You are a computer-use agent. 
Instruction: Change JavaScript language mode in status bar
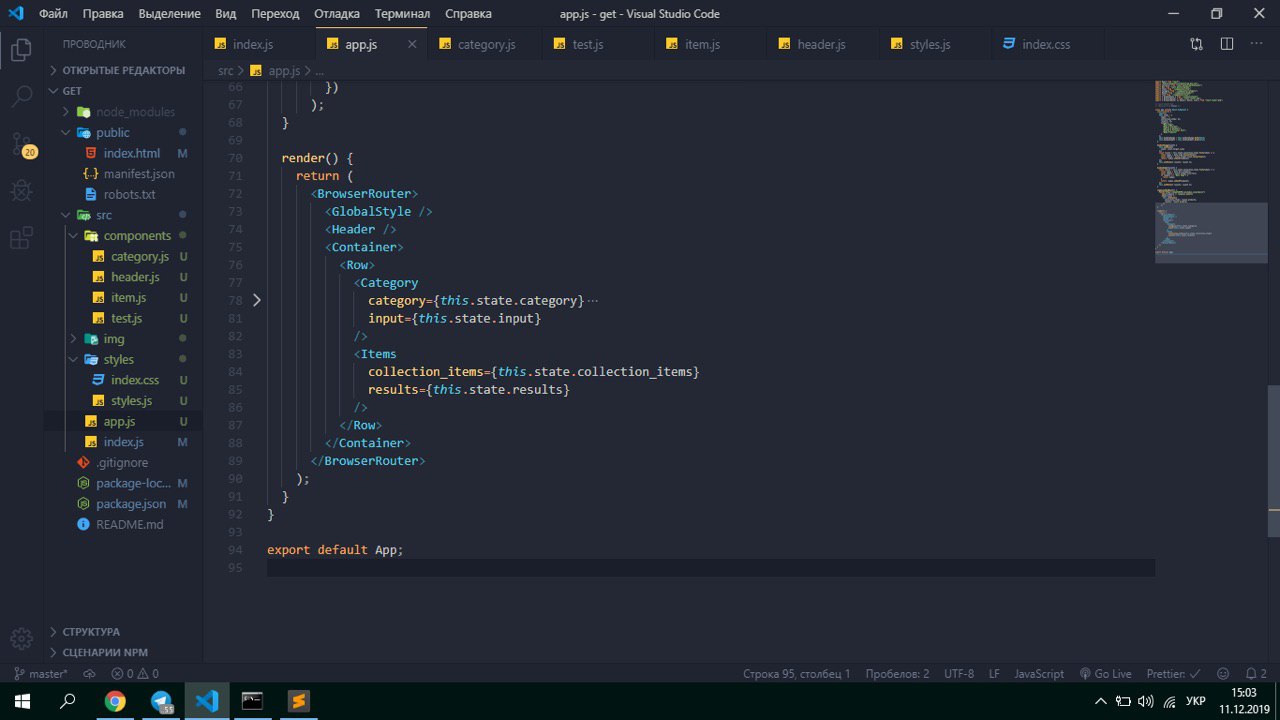1039,674
